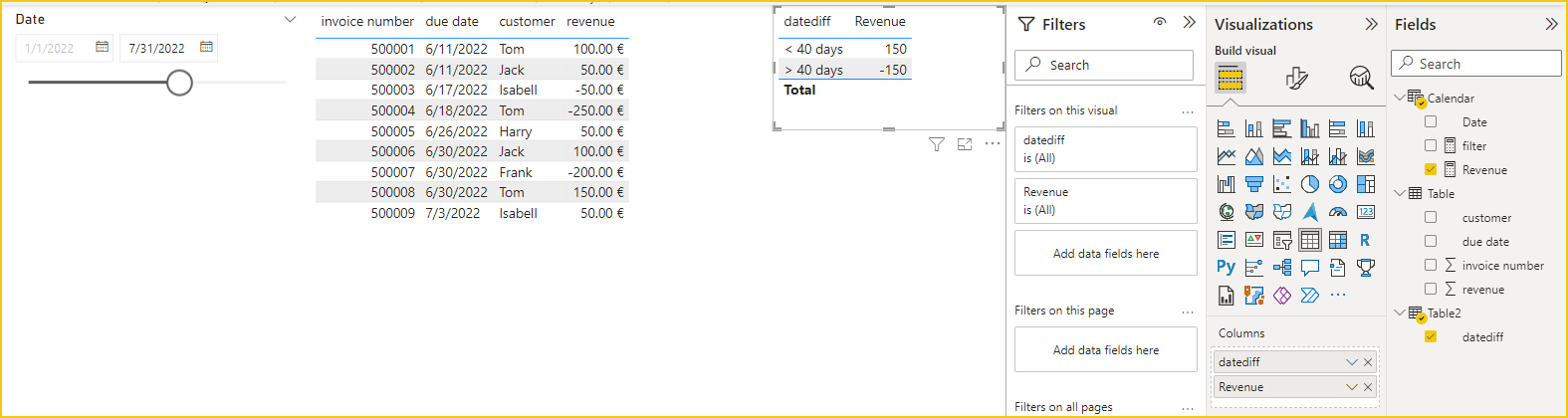Check the invoice number field checkbox

tap(1431, 265)
